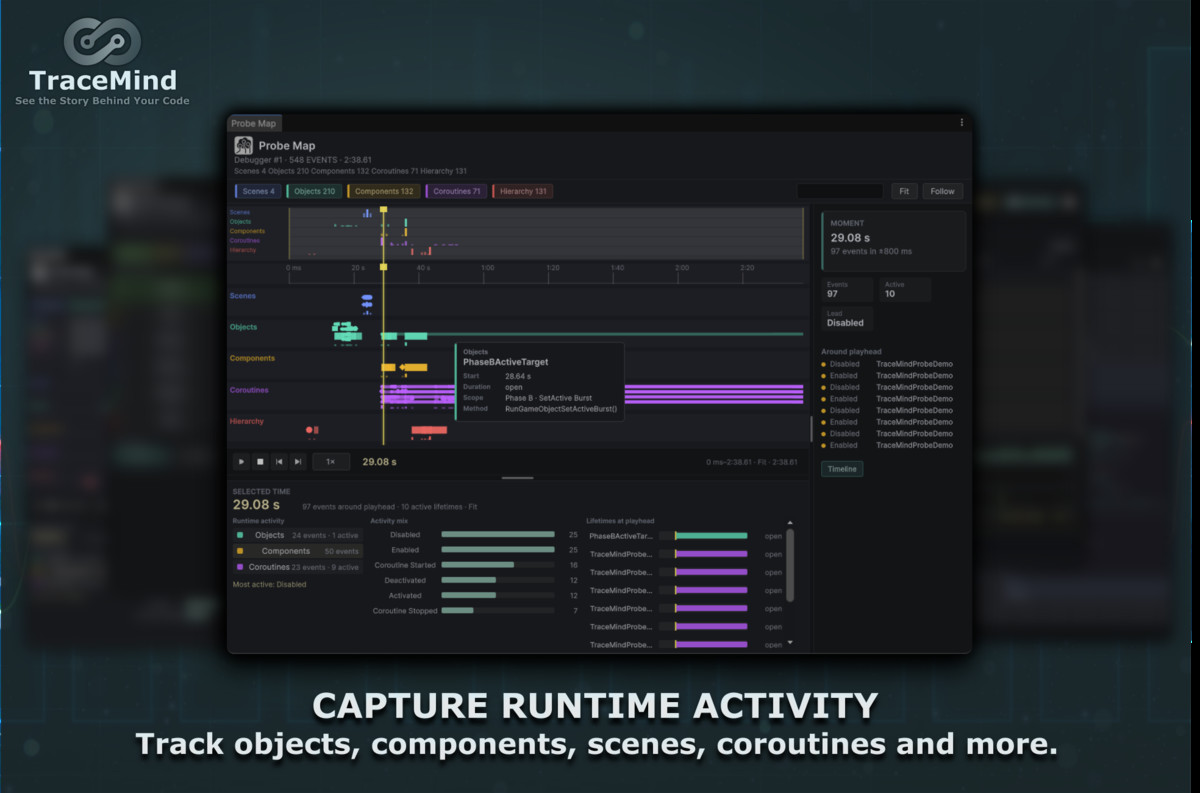Select the Coroutines track label in timeline
Viewport: 1200px width, 793px height.
coord(249,390)
